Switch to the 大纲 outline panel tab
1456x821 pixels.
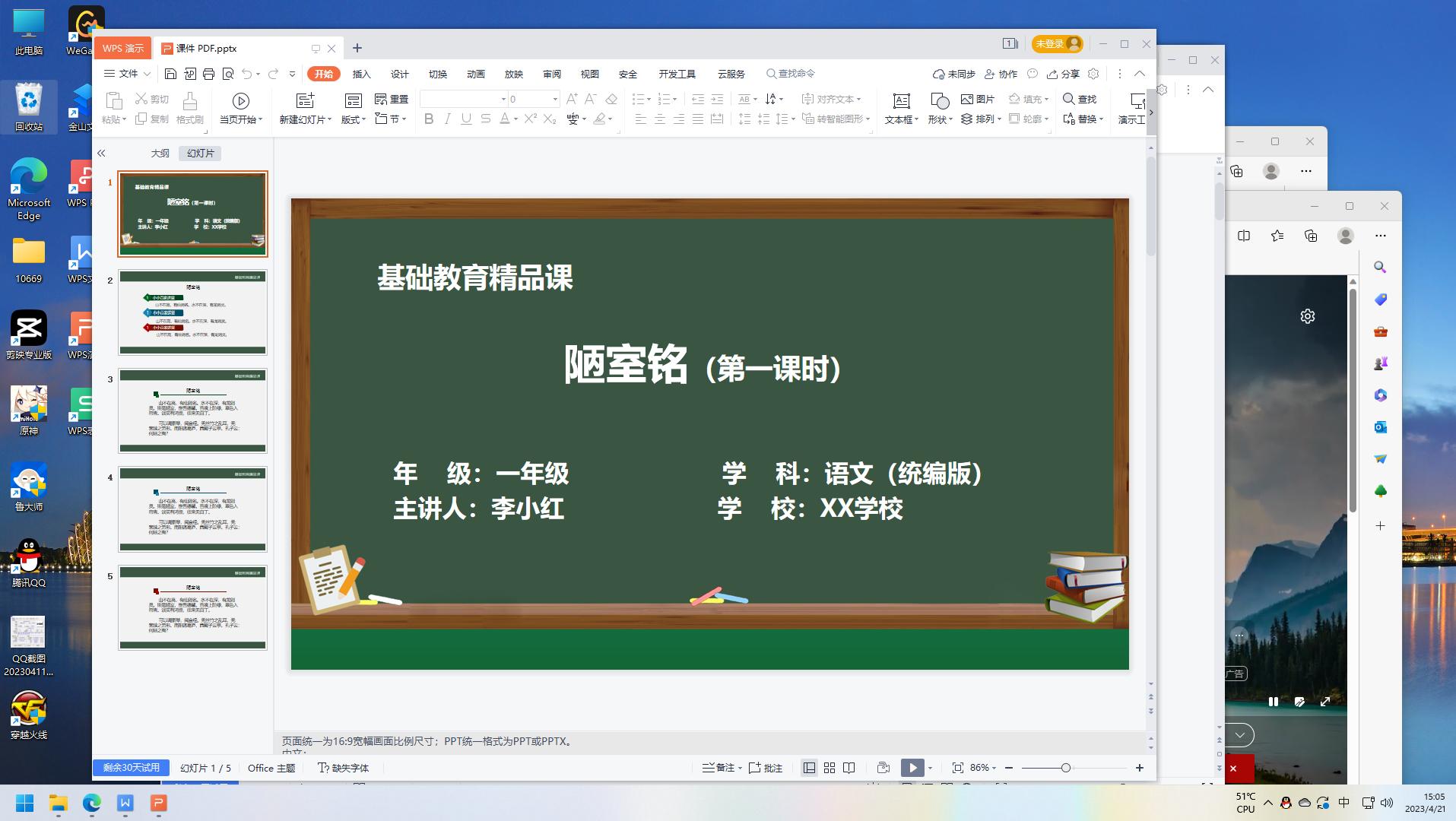[x=160, y=153]
